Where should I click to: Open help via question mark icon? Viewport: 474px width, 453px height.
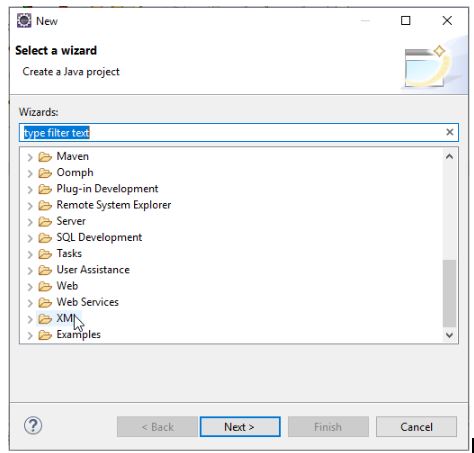coord(33,426)
